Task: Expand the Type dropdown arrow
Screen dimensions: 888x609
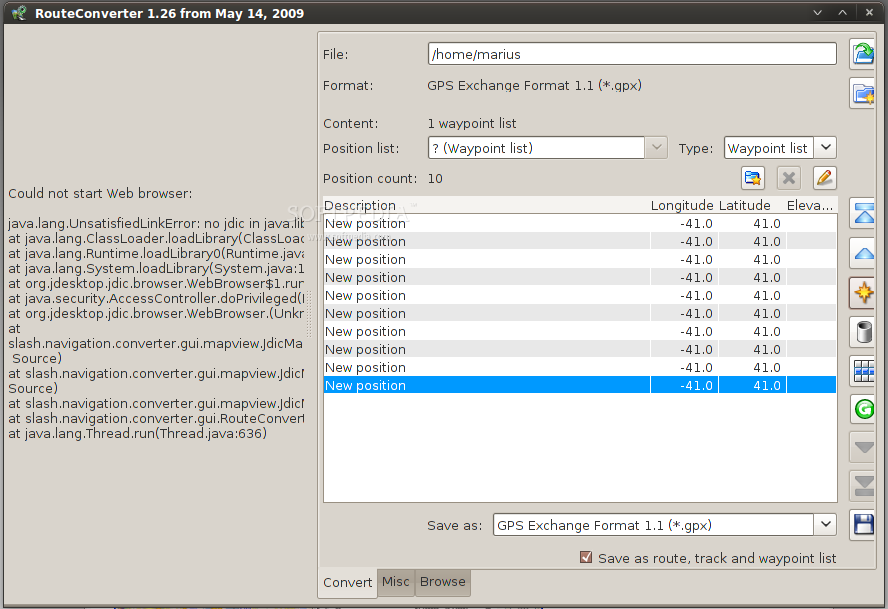Action: [825, 148]
